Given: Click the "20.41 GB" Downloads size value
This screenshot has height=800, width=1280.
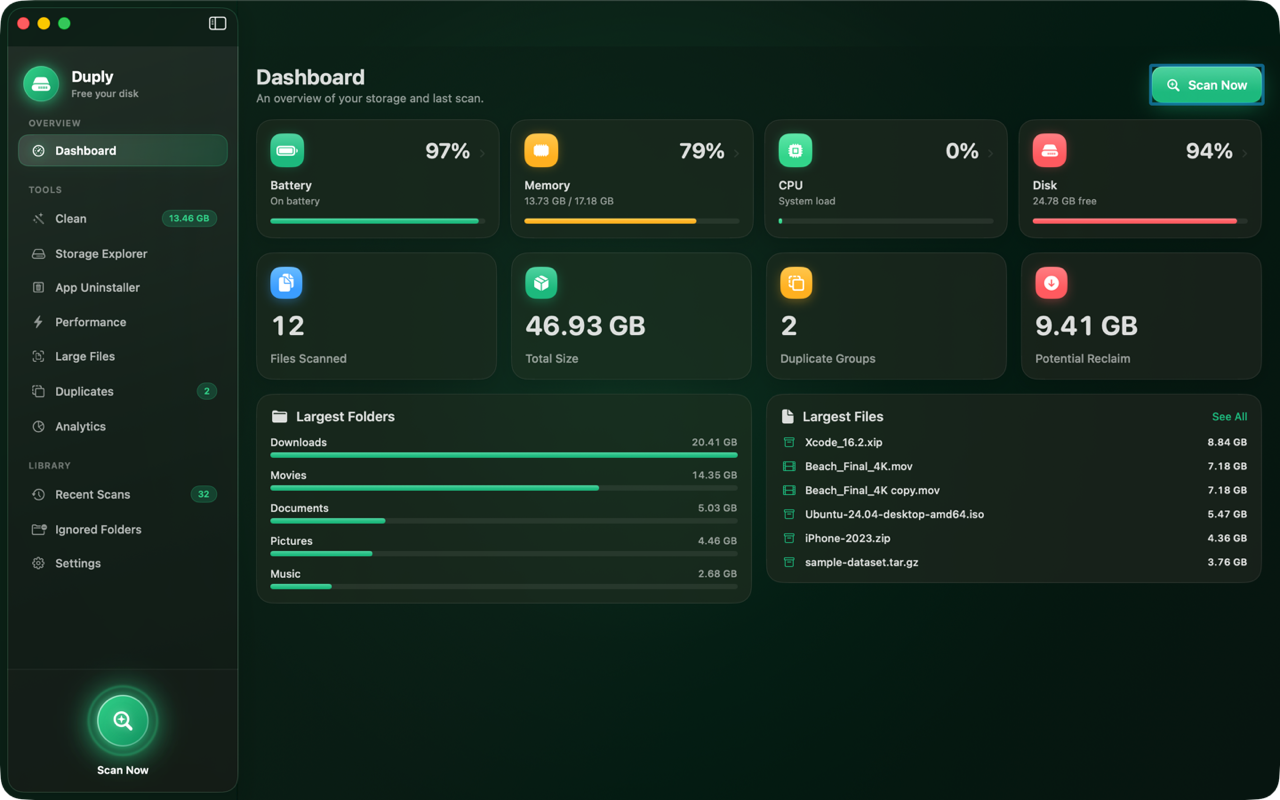Looking at the screenshot, I should [714, 442].
